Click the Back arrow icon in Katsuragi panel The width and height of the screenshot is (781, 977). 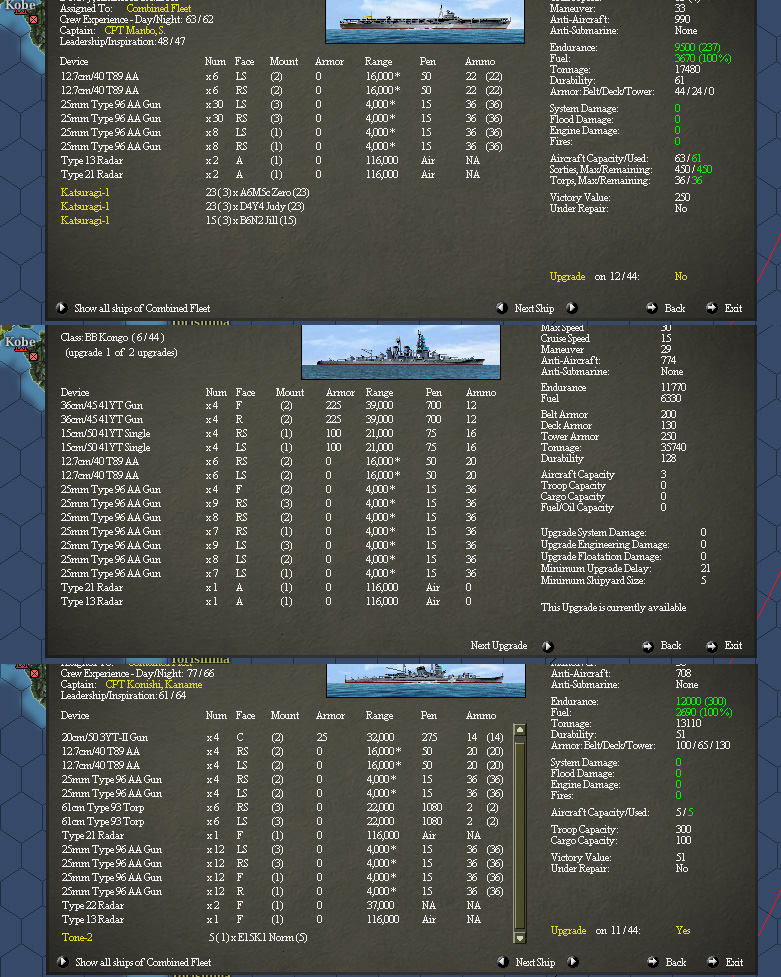(652, 308)
